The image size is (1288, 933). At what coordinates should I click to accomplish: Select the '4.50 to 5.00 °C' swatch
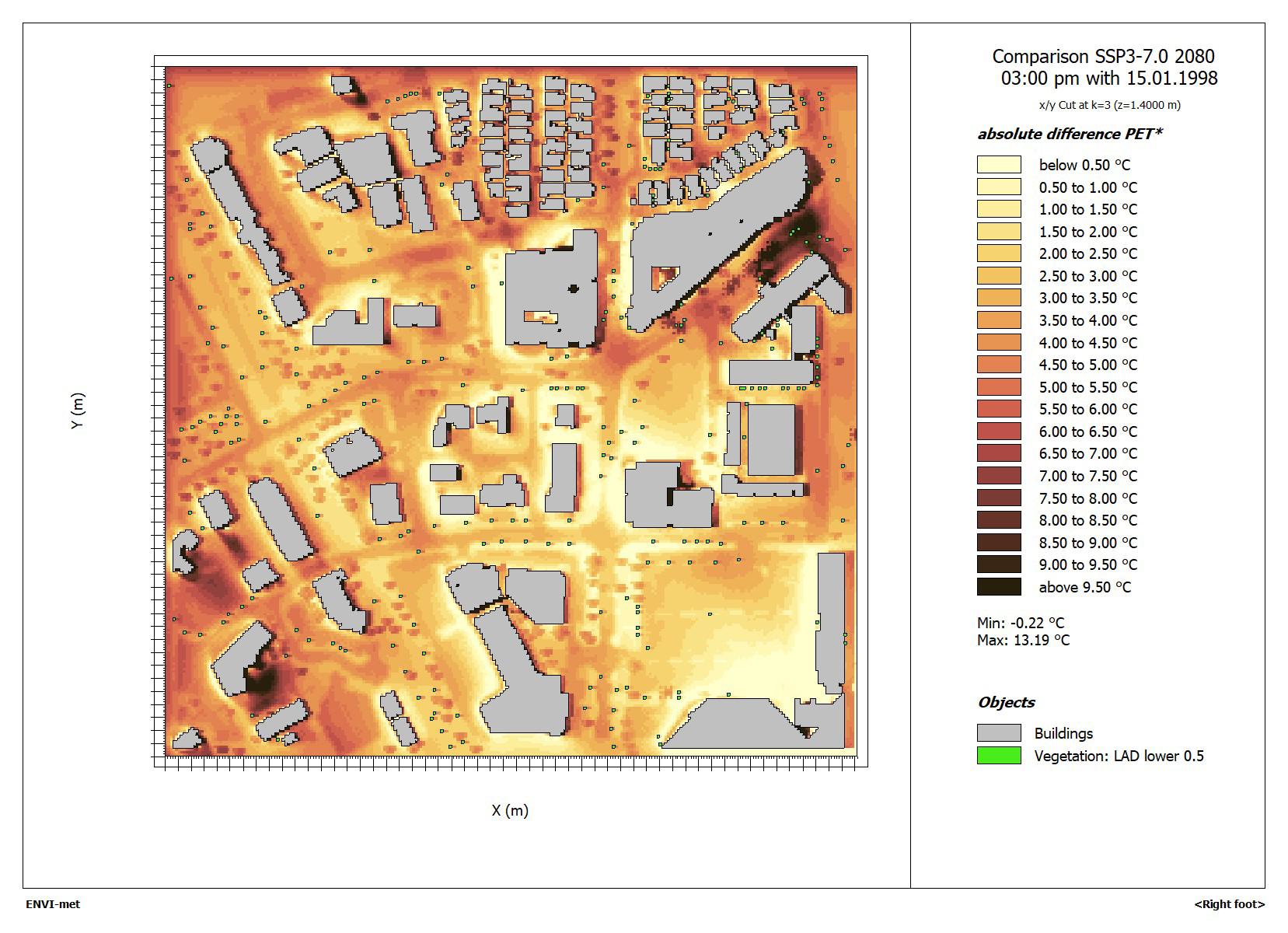pos(999,364)
